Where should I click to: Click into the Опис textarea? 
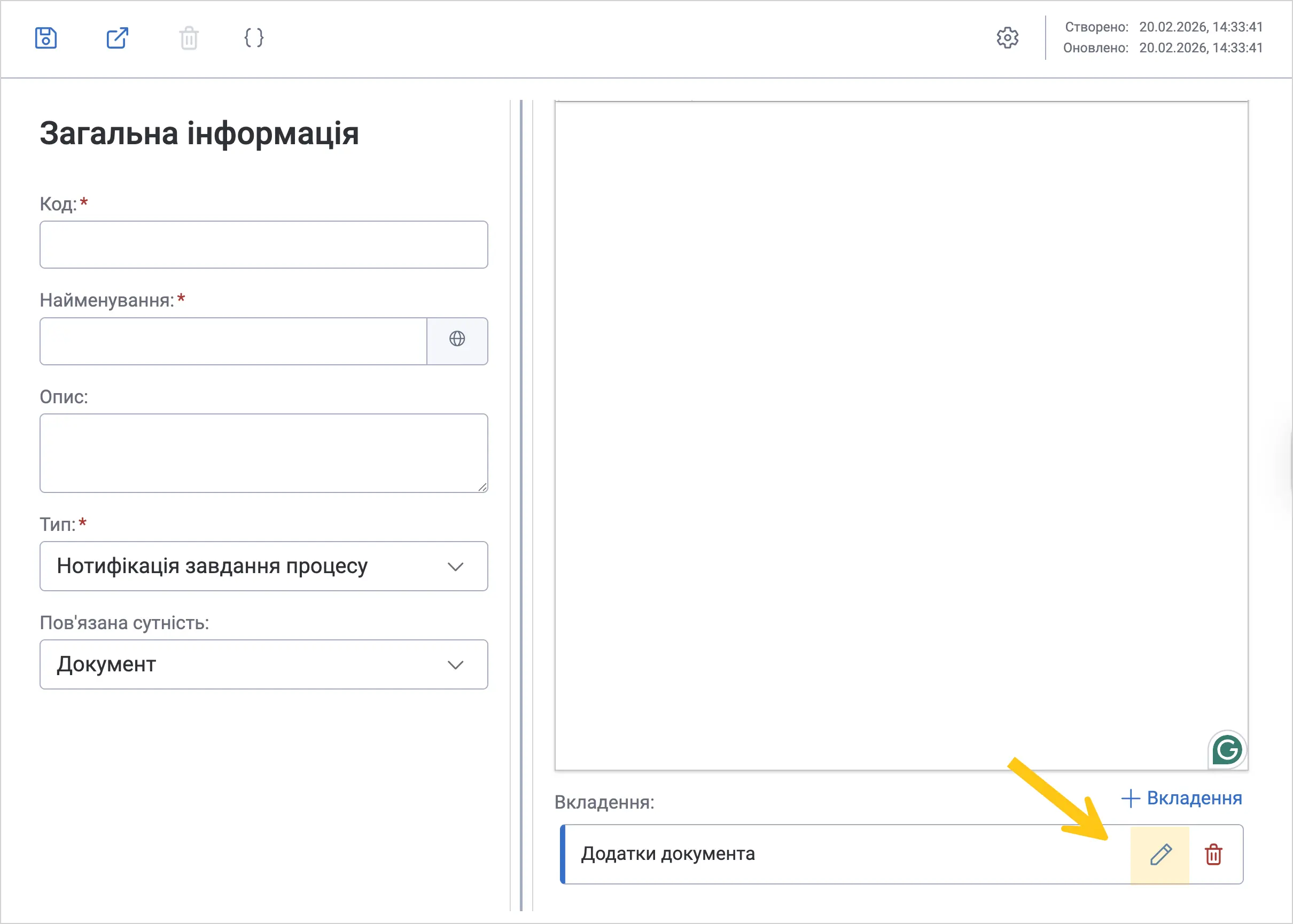point(263,453)
